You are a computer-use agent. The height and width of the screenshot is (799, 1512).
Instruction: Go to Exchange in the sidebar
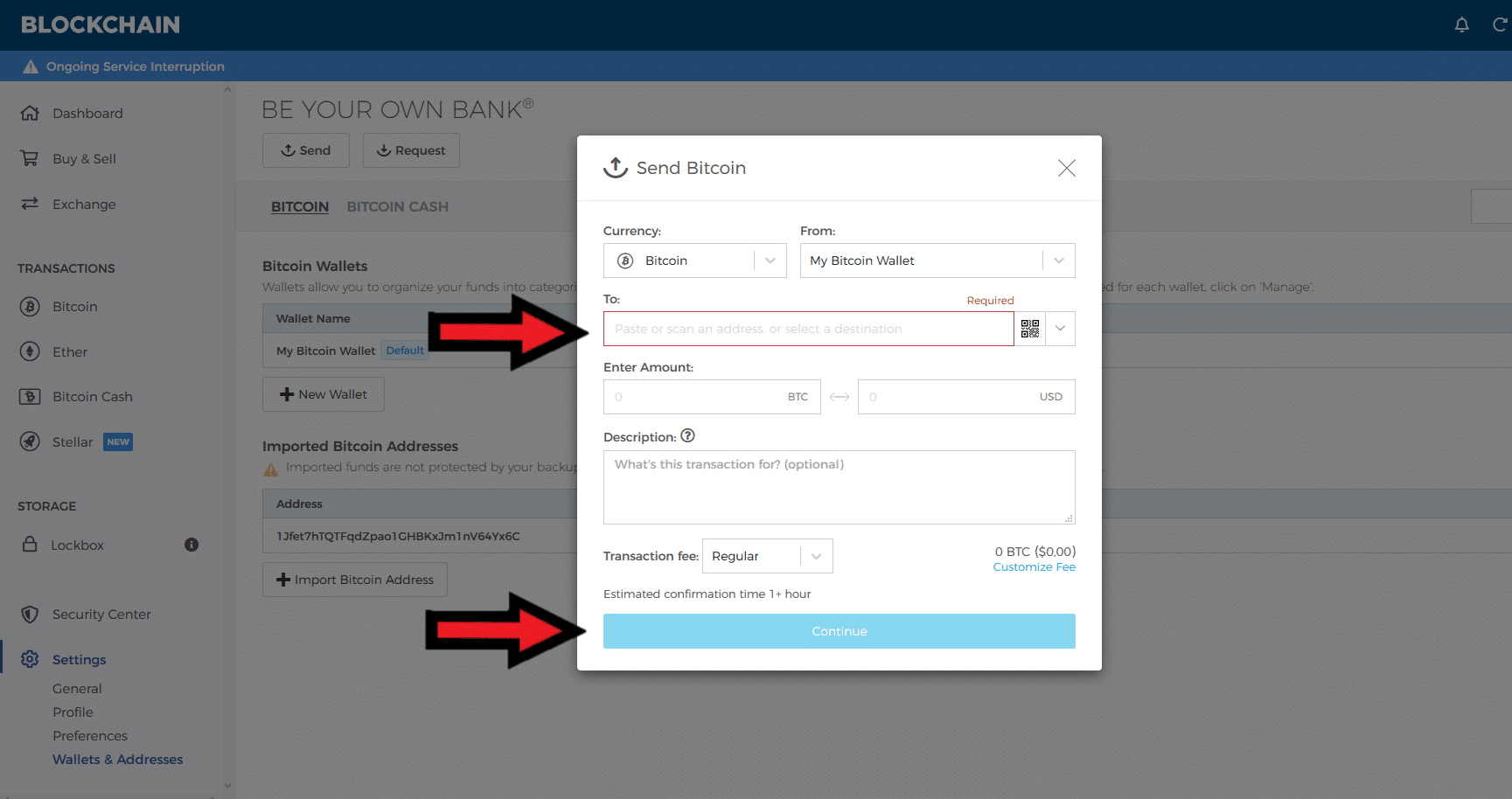[x=84, y=204]
